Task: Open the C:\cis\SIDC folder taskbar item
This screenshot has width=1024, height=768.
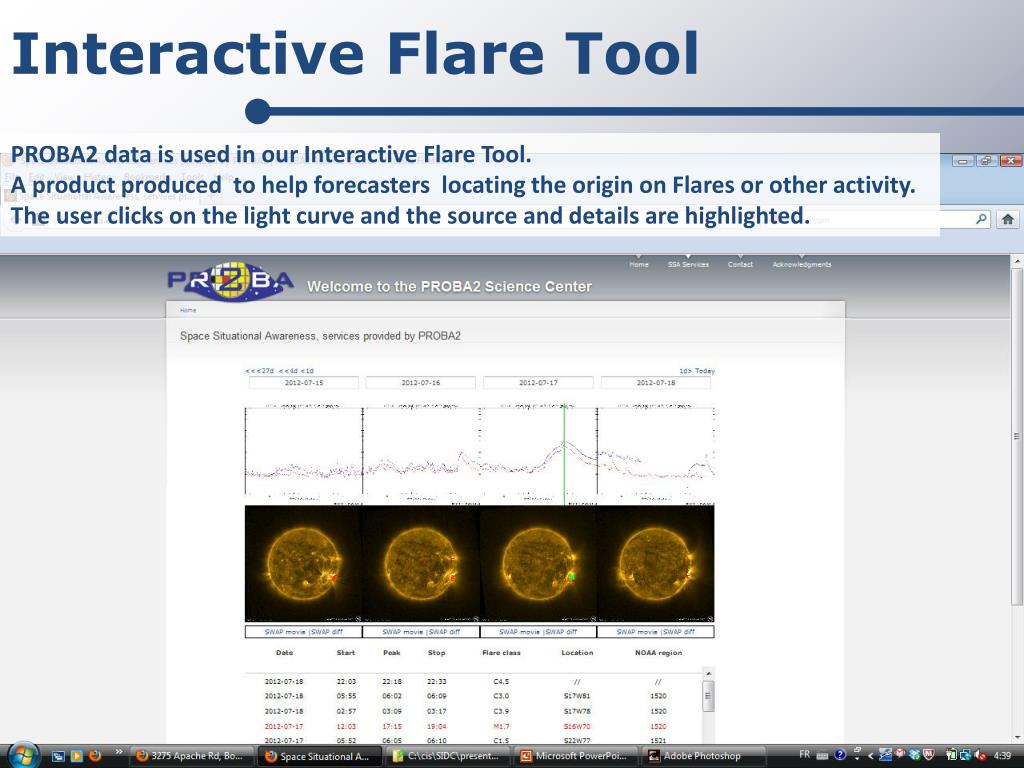Action: [x=447, y=756]
